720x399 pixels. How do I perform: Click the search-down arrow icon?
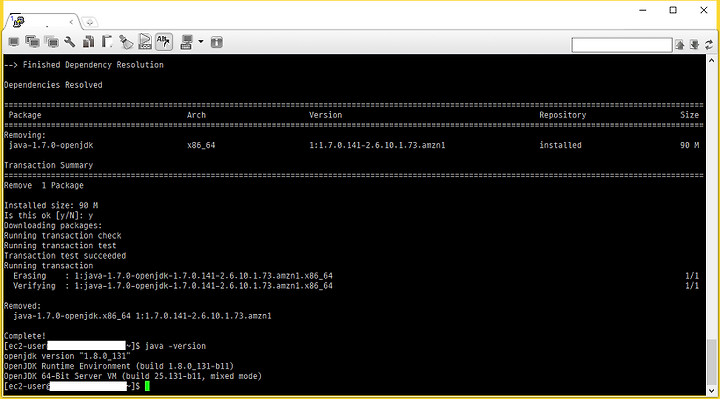[694, 45]
